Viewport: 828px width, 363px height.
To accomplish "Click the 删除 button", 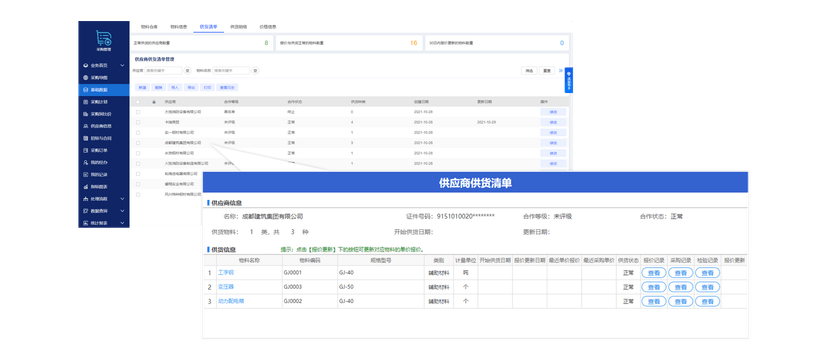I will (159, 87).
